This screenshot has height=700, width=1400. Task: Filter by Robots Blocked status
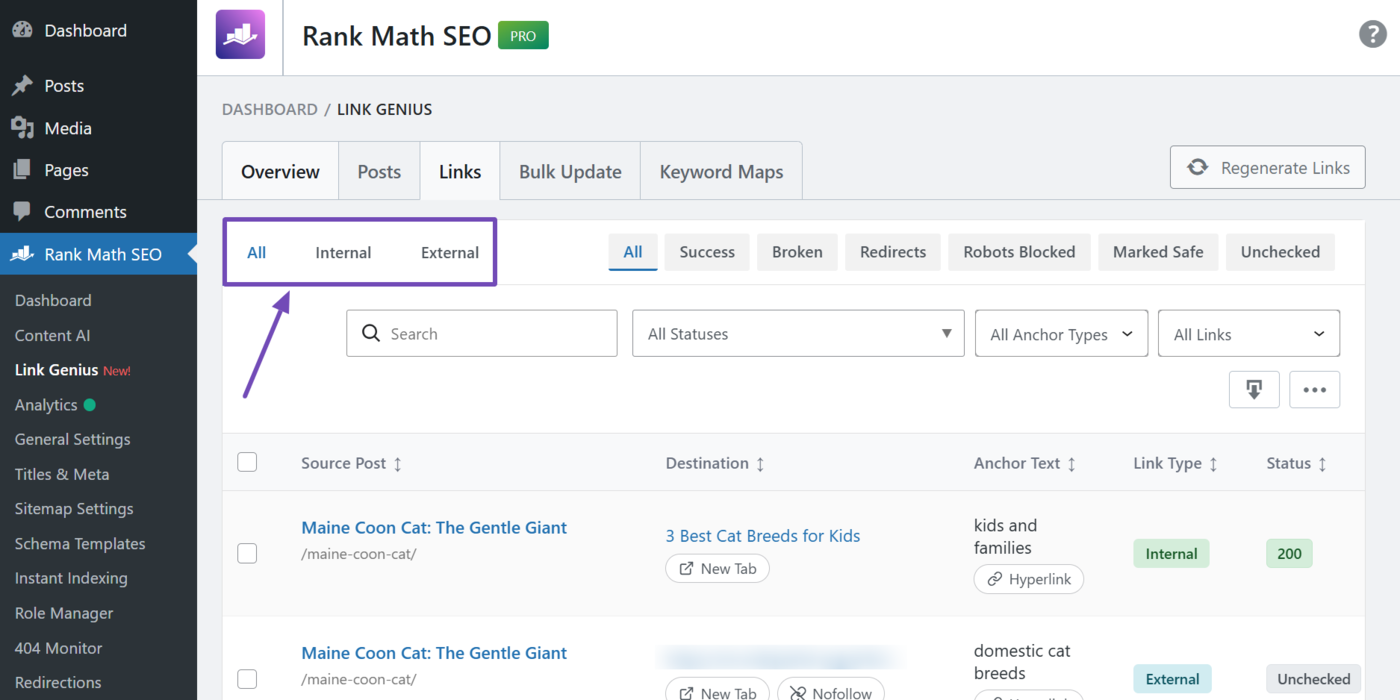(x=1019, y=252)
